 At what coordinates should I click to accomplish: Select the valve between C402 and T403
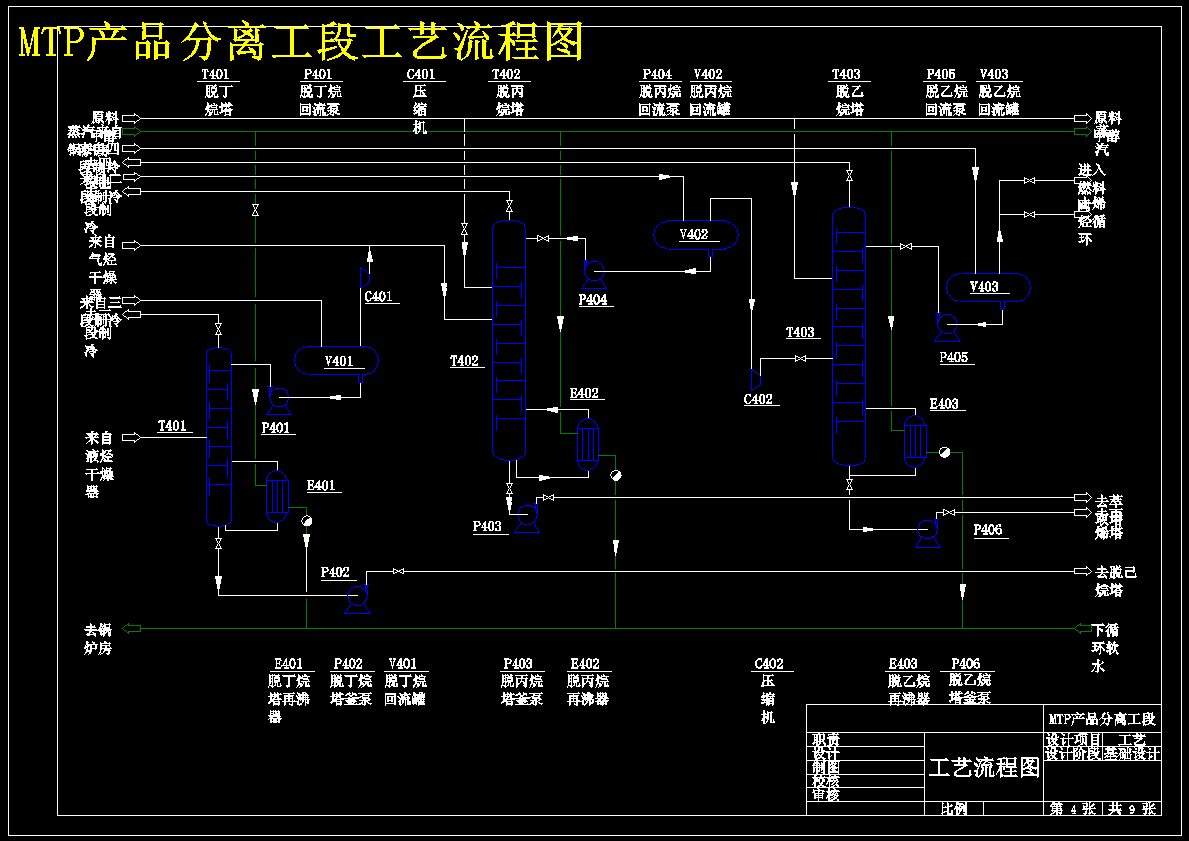pos(800,359)
